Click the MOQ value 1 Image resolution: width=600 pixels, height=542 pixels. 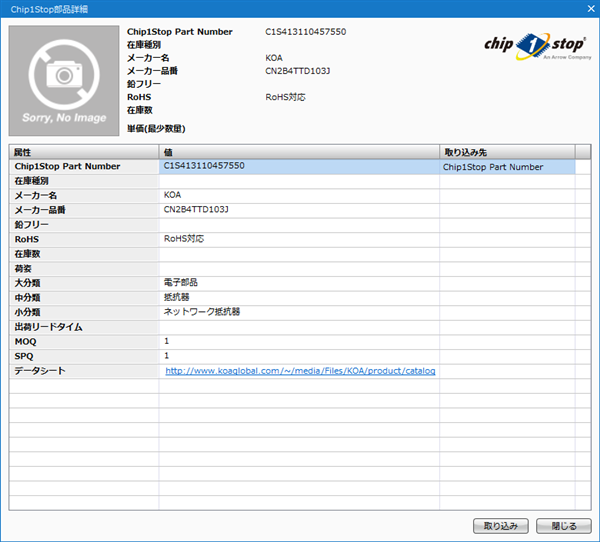pos(166,341)
